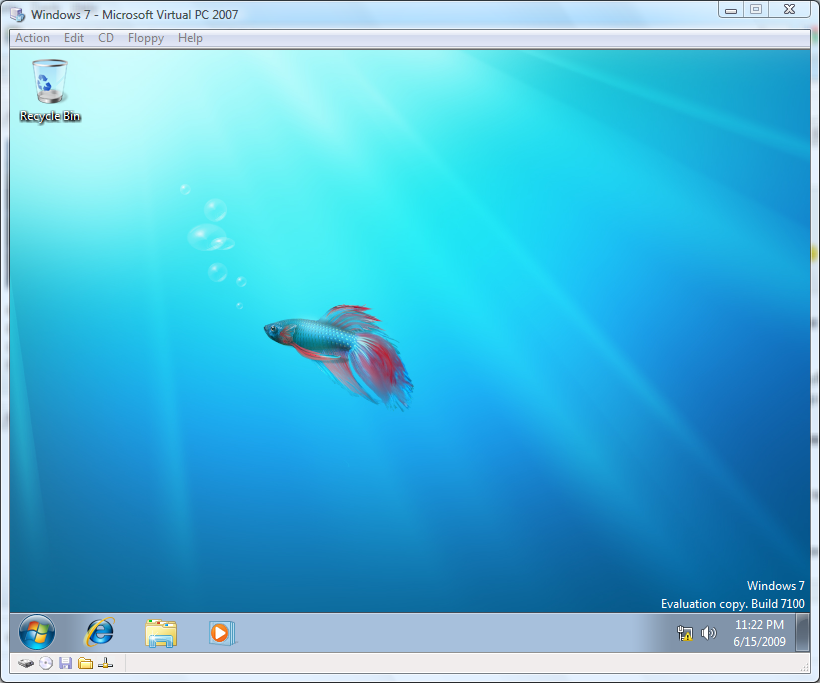The image size is (820, 683).
Task: Open the CD menu
Action: pos(105,38)
